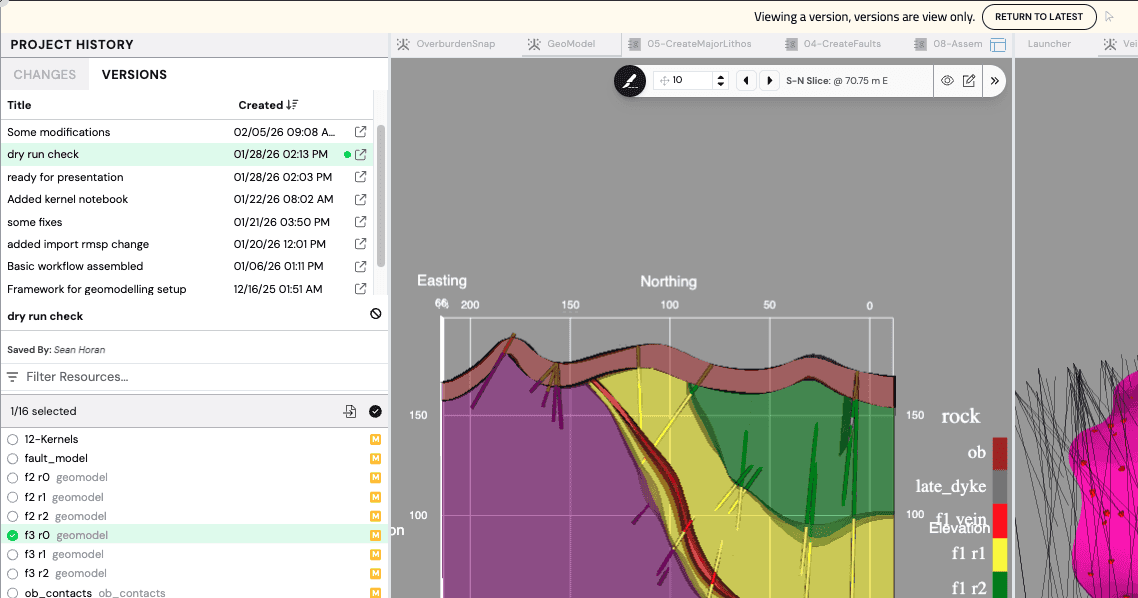This screenshot has height=598, width=1138.
Task: Click the M badge on the 12-Kernels row
Action: click(375, 439)
